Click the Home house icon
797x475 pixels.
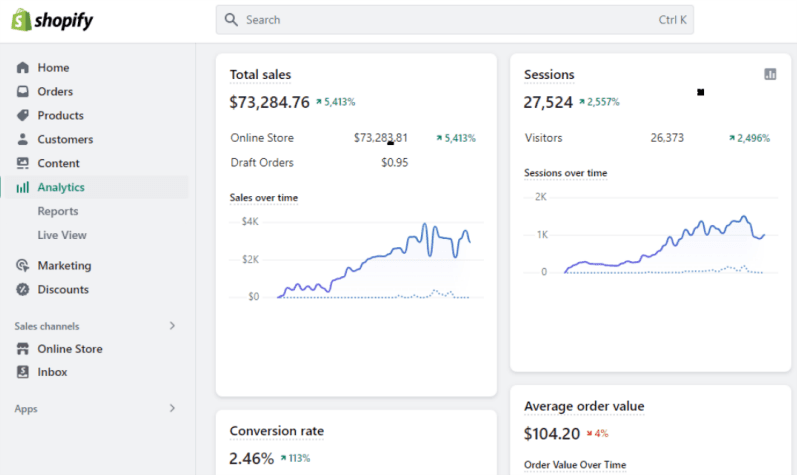[23, 68]
